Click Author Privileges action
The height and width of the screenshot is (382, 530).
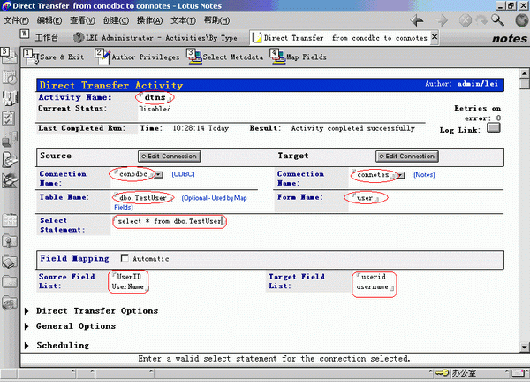pos(137,57)
